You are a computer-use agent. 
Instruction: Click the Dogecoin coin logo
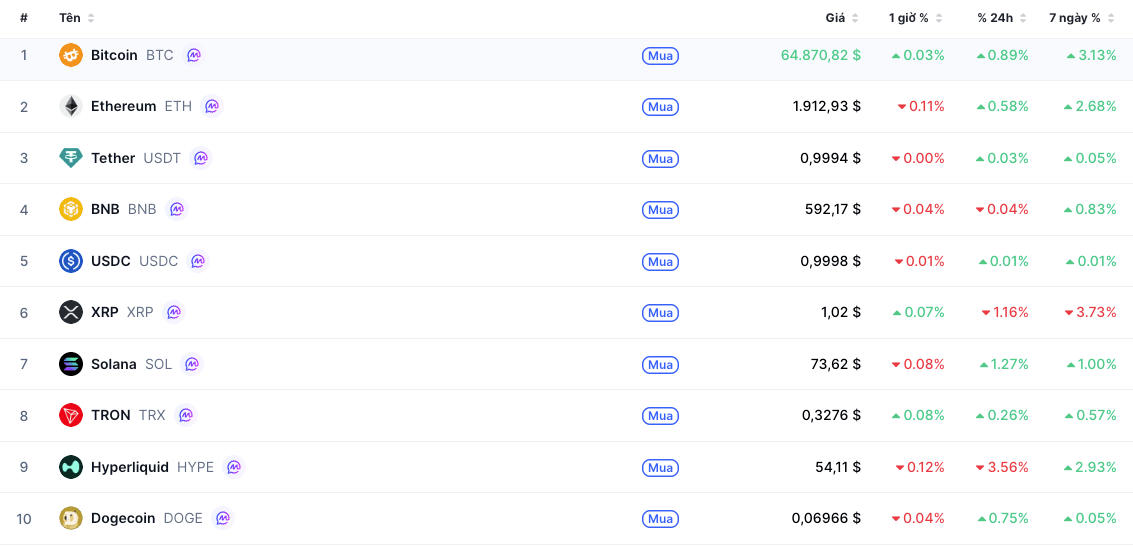click(x=71, y=519)
